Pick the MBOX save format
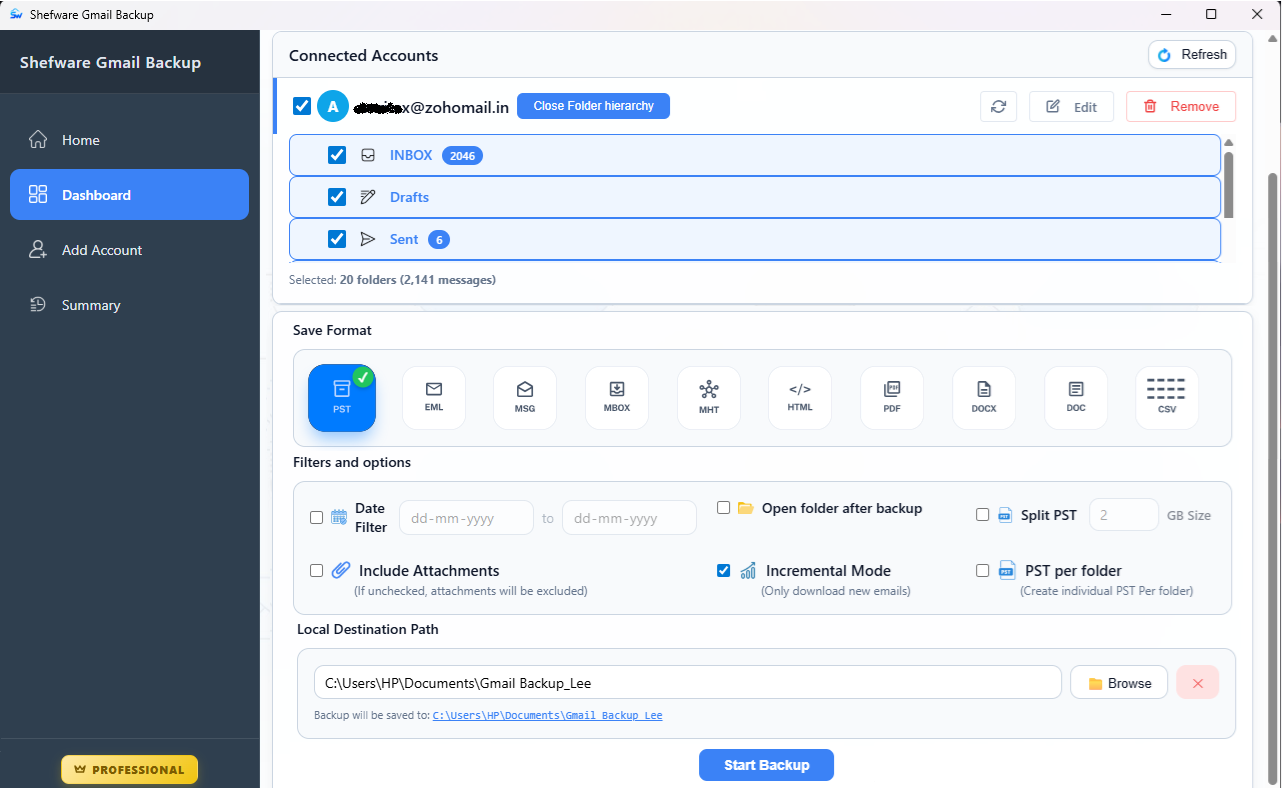The width and height of the screenshot is (1282, 790). [617, 398]
